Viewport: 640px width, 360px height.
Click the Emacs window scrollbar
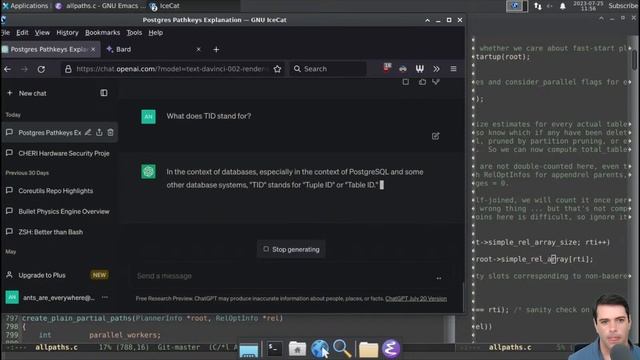click(x=635, y=59)
